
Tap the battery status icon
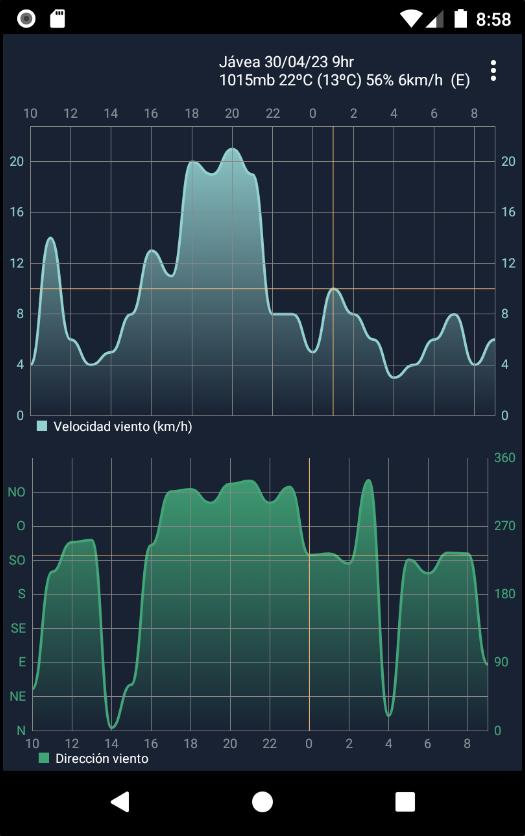460,19
